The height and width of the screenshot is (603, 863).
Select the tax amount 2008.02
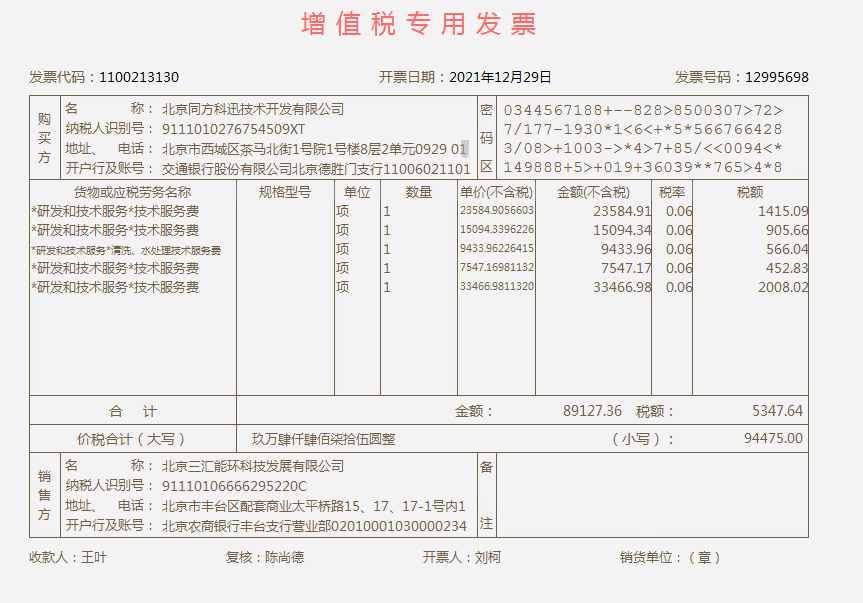pos(783,288)
